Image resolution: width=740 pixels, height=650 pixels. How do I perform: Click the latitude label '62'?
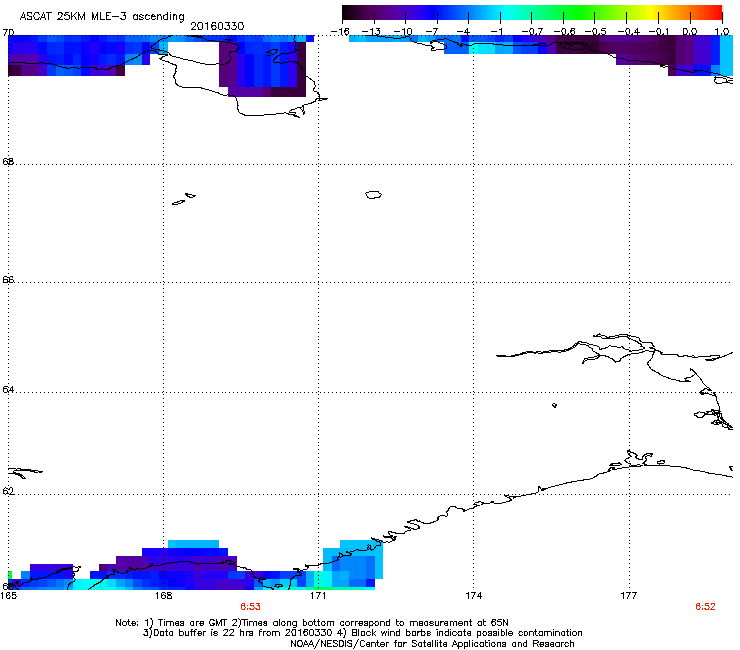pyautogui.click(x=8, y=491)
